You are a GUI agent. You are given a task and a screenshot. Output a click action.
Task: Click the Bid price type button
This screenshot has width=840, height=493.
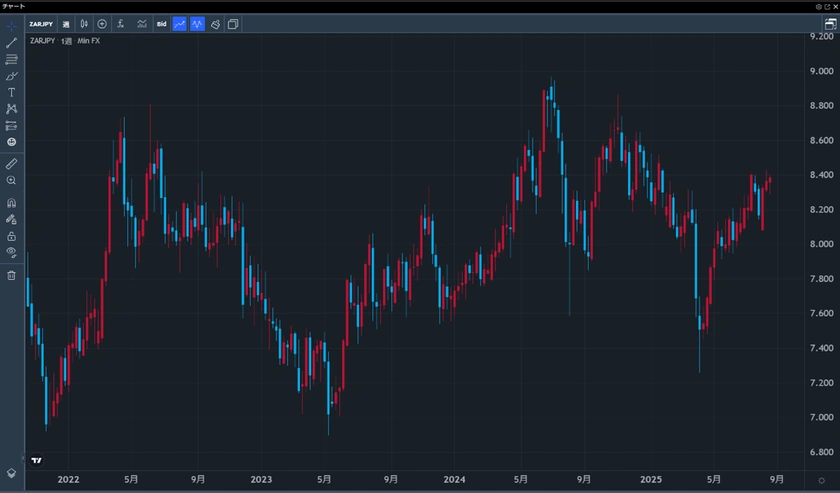click(161, 24)
